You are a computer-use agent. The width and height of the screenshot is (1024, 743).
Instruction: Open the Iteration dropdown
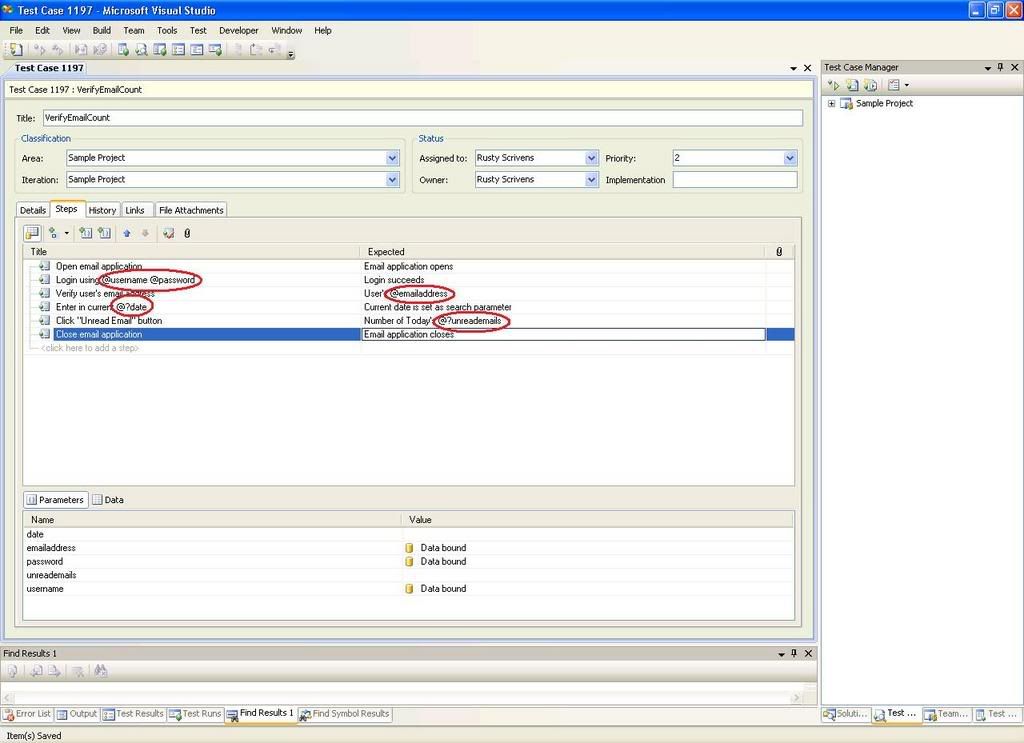point(392,179)
